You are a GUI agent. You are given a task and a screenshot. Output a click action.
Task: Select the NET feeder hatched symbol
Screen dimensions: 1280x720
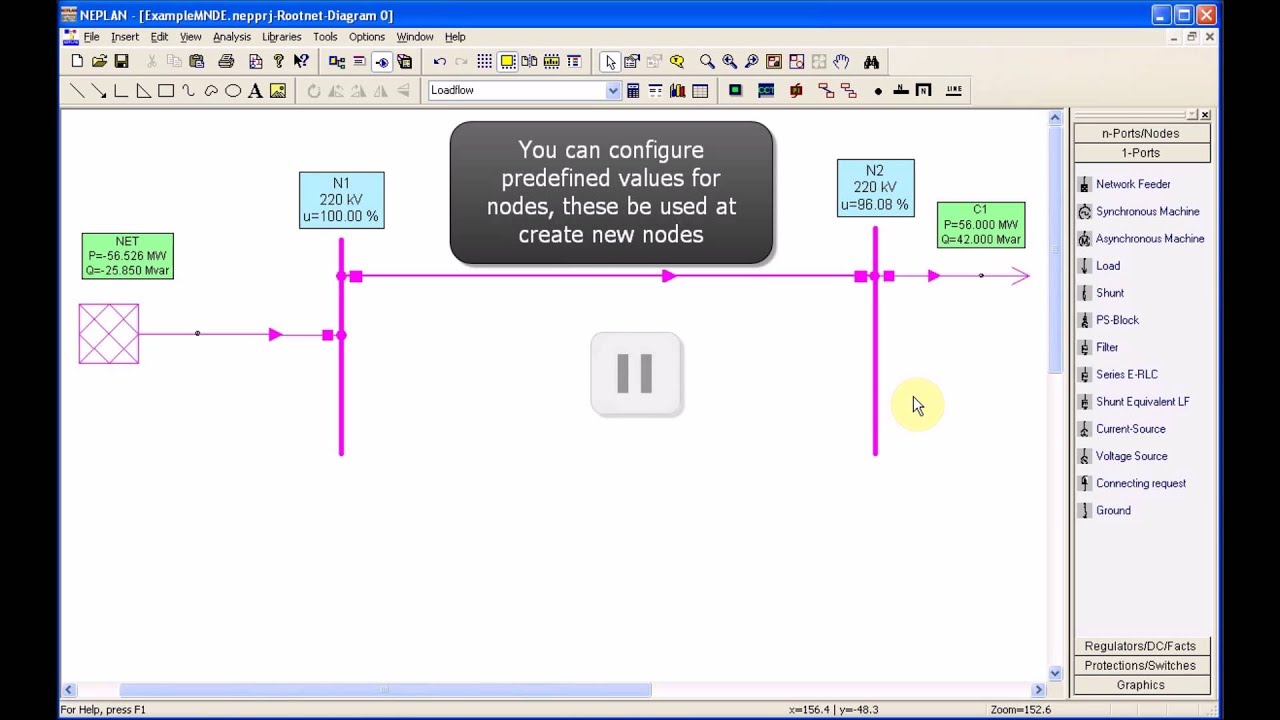click(109, 334)
